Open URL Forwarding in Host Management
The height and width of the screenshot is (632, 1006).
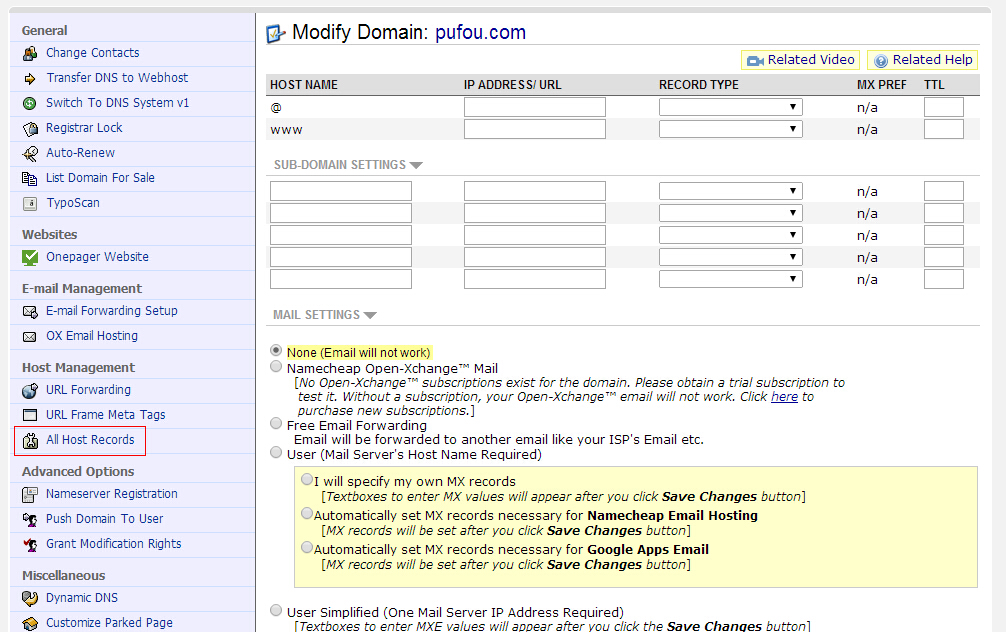point(88,390)
